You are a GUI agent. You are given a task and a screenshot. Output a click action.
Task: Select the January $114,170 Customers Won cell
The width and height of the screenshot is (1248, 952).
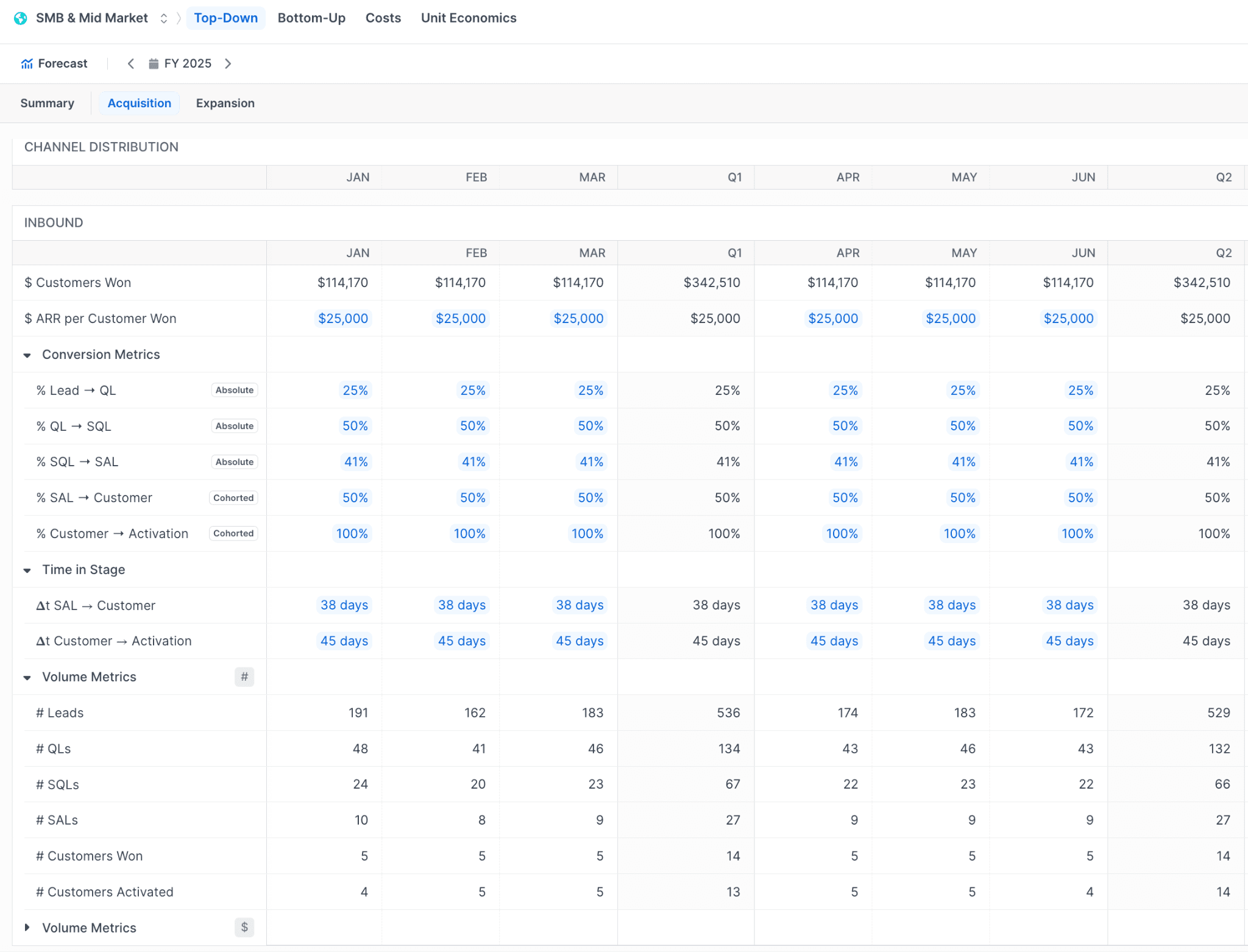343,282
